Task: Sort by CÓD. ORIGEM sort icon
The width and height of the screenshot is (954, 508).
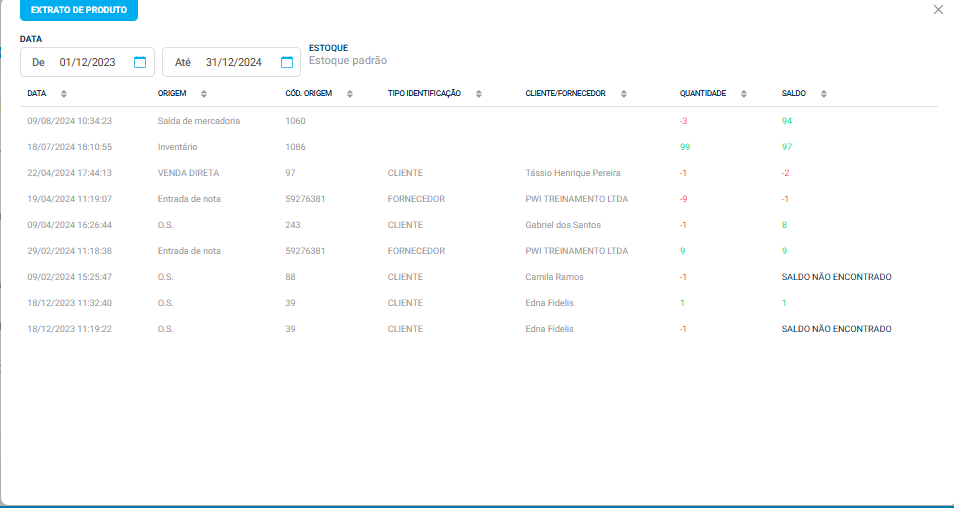Action: tap(350, 94)
